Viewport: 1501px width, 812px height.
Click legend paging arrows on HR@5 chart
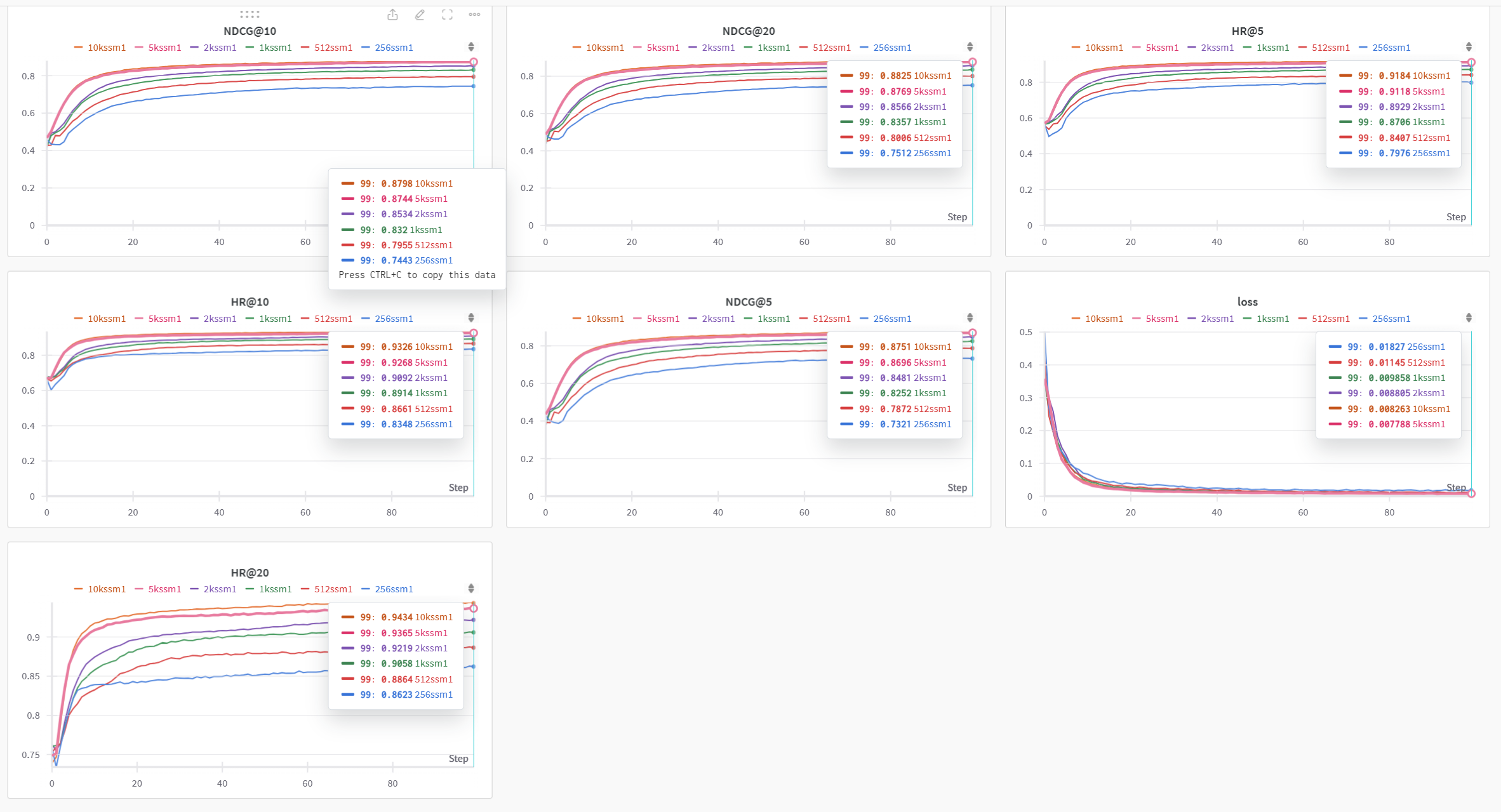point(1469,47)
